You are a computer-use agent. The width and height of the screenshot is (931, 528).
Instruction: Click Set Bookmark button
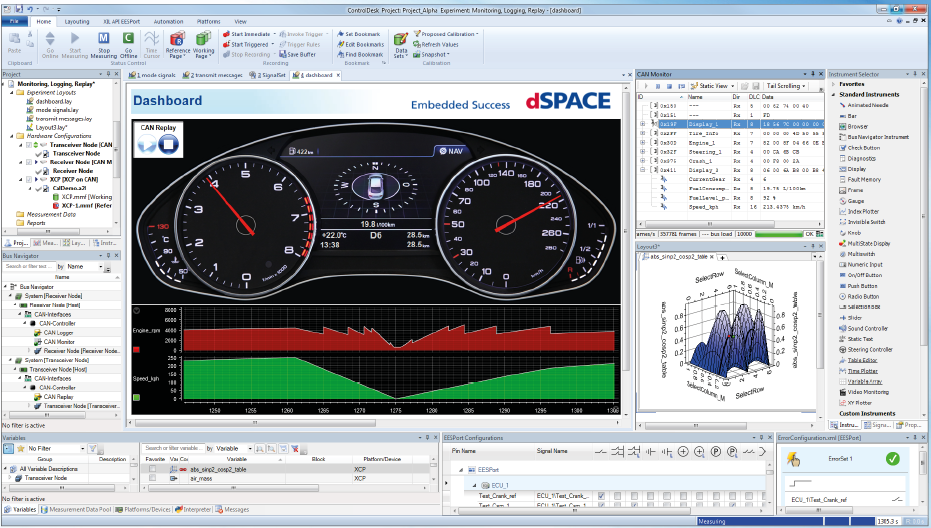tap(359, 34)
